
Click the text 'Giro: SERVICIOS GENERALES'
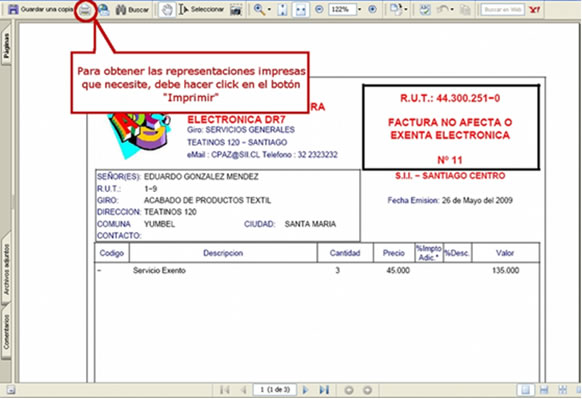pos(241,130)
